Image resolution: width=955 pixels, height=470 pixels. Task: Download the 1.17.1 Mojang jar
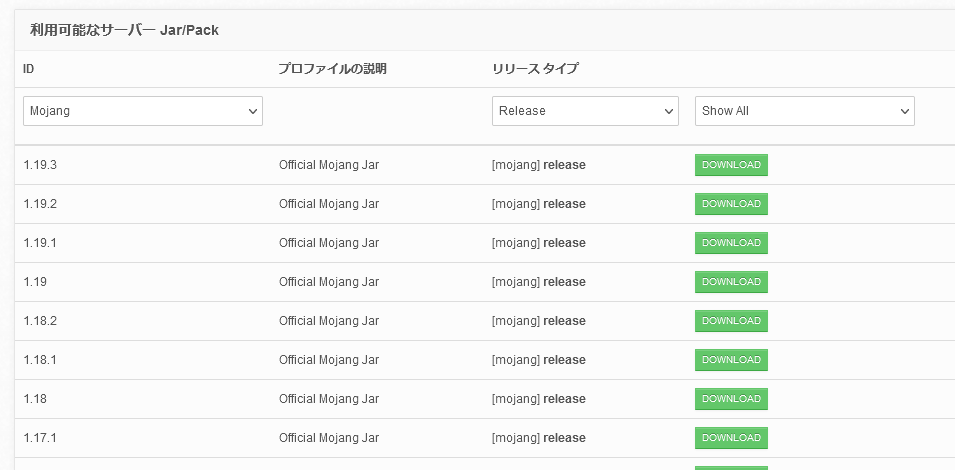click(731, 438)
